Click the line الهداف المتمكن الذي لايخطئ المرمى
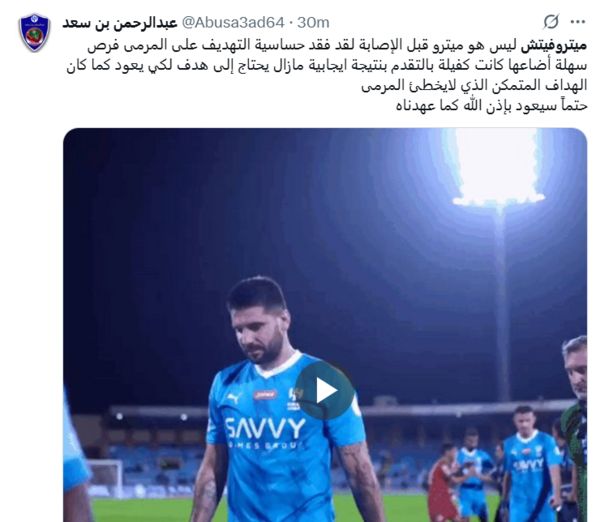The height and width of the screenshot is (522, 600). tap(474, 86)
